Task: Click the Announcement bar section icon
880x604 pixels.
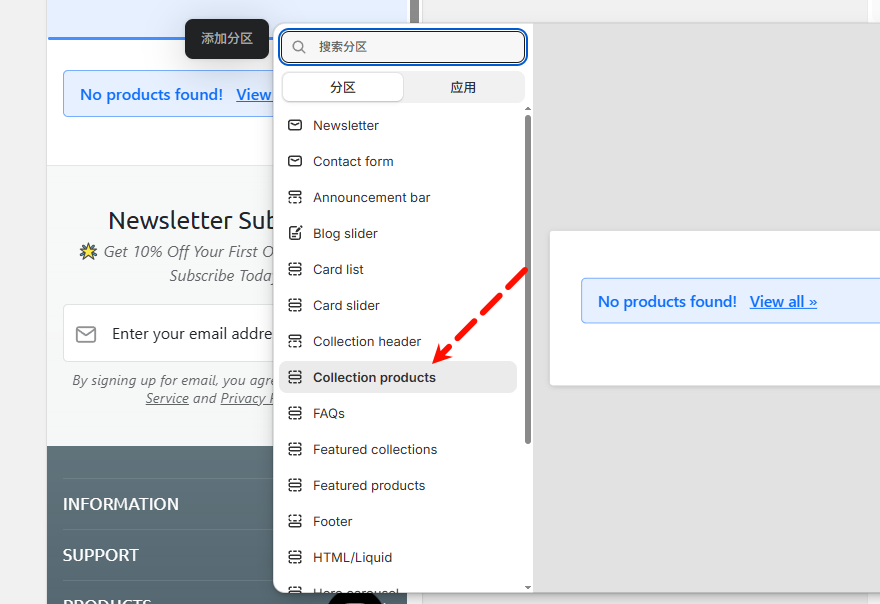Action: (295, 197)
